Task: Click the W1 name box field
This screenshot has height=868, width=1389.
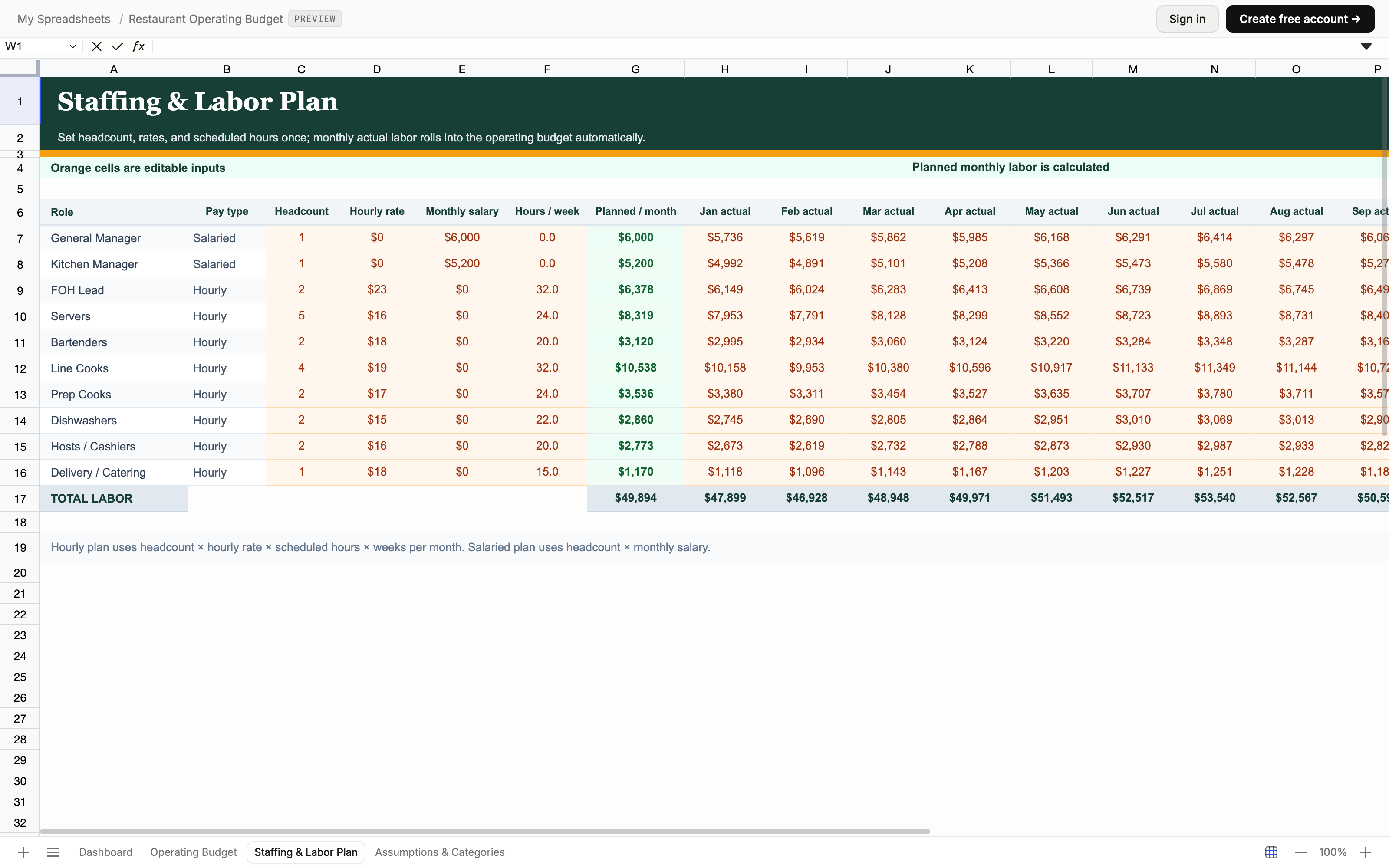Action: (34, 46)
